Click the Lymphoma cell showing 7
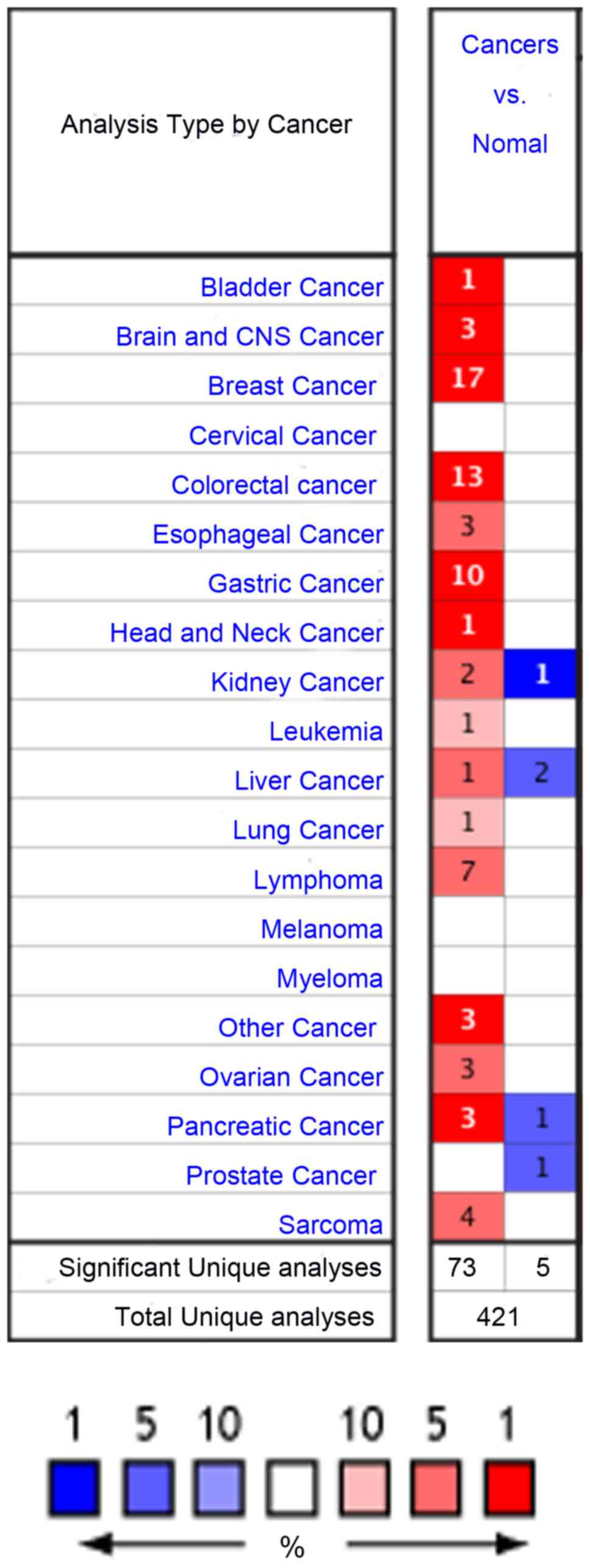 468,872
